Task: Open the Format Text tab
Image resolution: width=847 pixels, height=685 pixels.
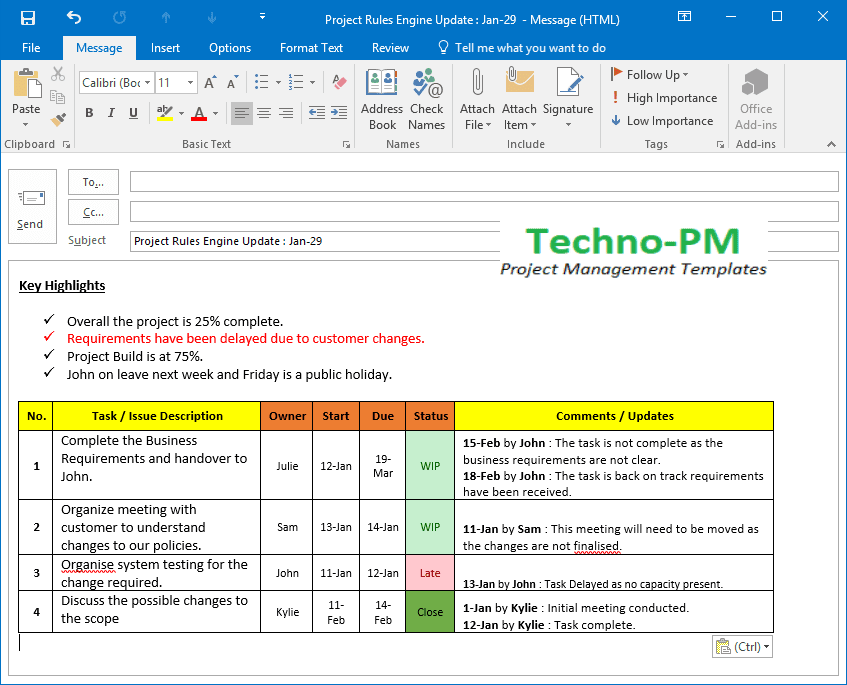Action: 312,47
